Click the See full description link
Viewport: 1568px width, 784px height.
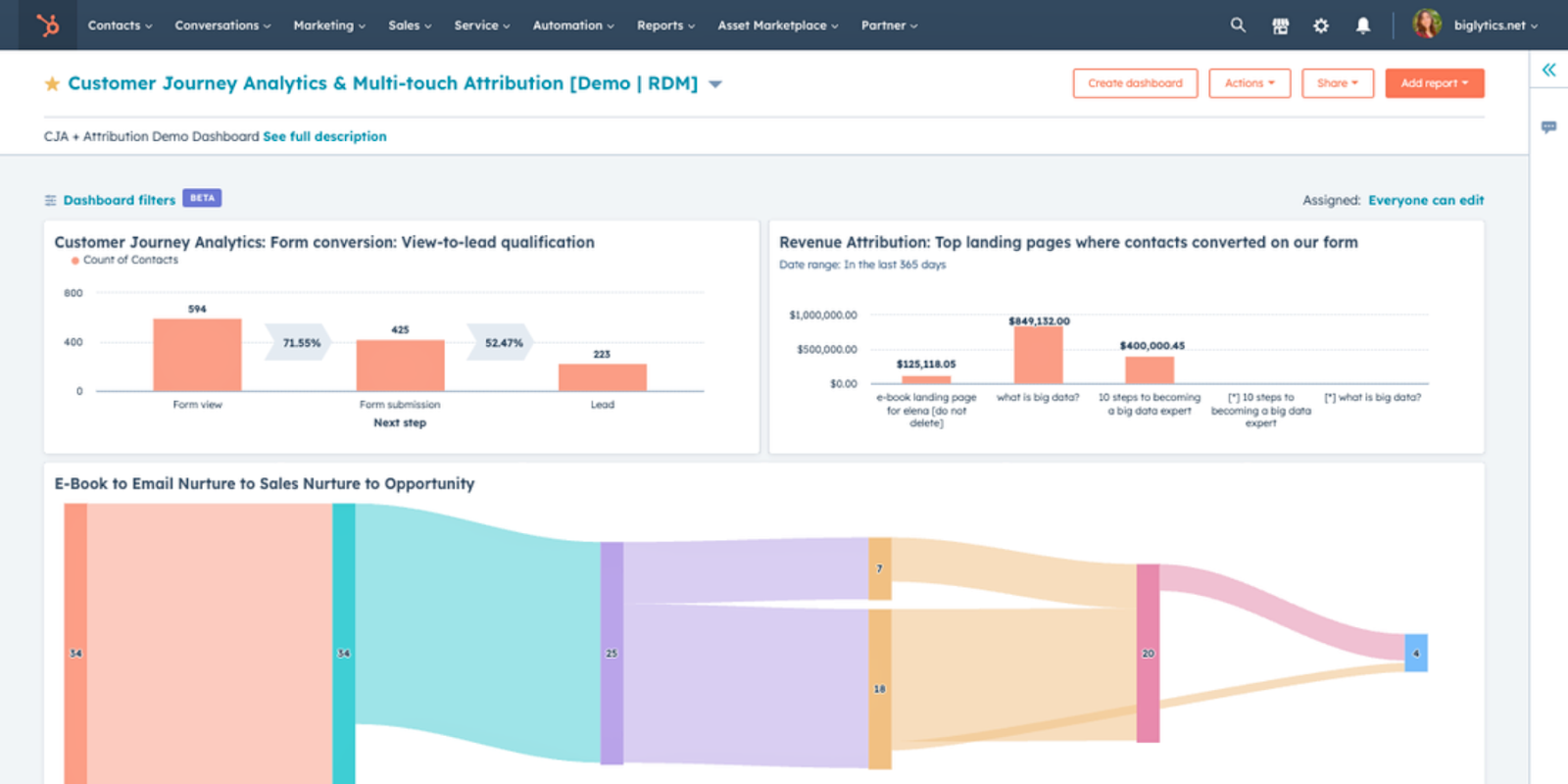pos(324,136)
